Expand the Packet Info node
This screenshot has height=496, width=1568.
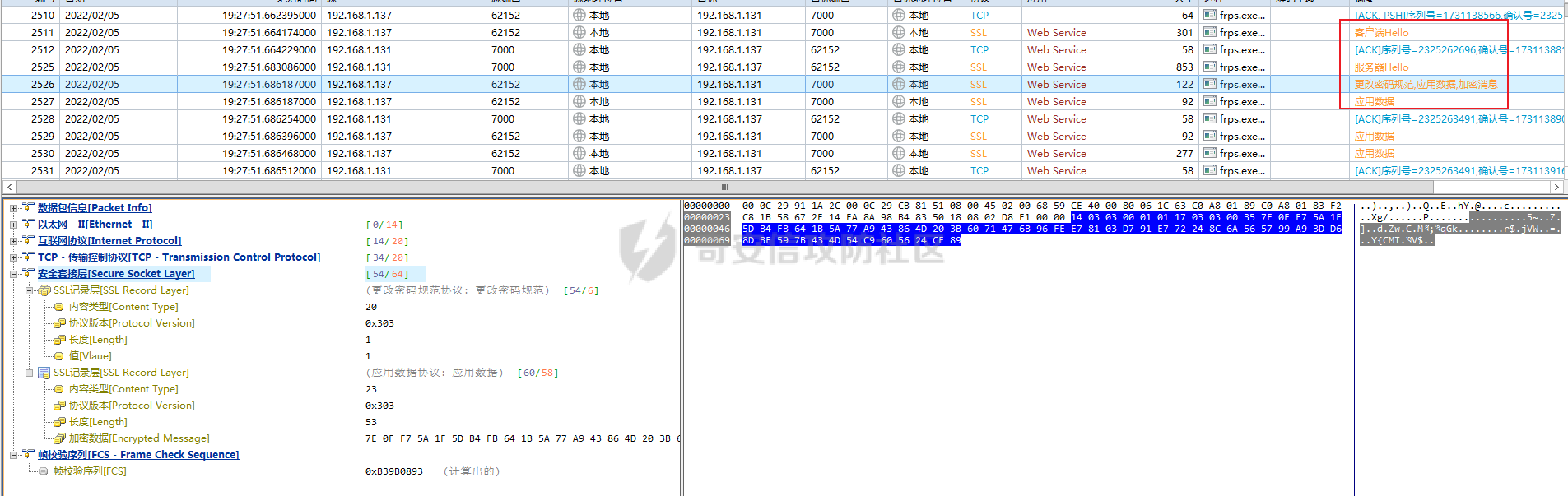click(x=13, y=208)
